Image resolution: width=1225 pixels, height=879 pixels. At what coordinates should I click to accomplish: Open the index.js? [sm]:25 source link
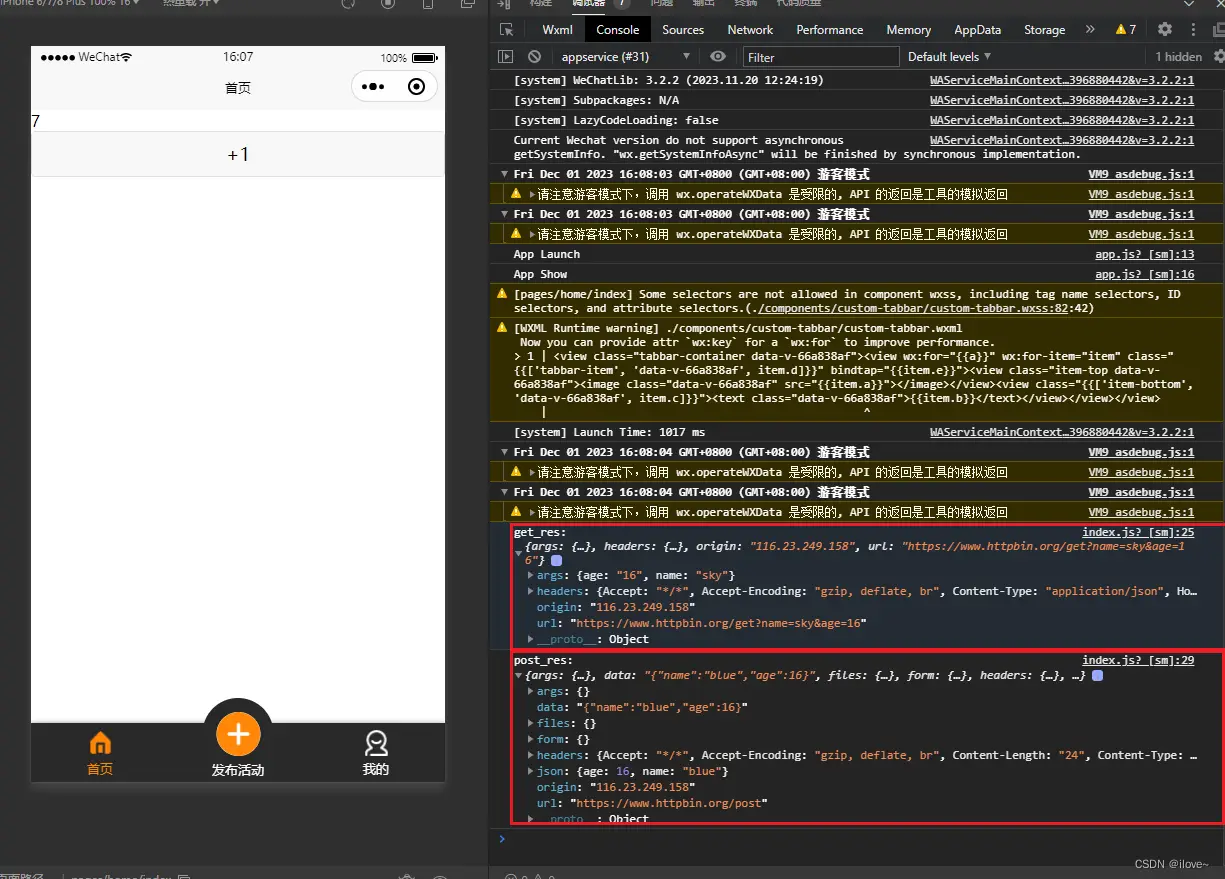(1138, 533)
